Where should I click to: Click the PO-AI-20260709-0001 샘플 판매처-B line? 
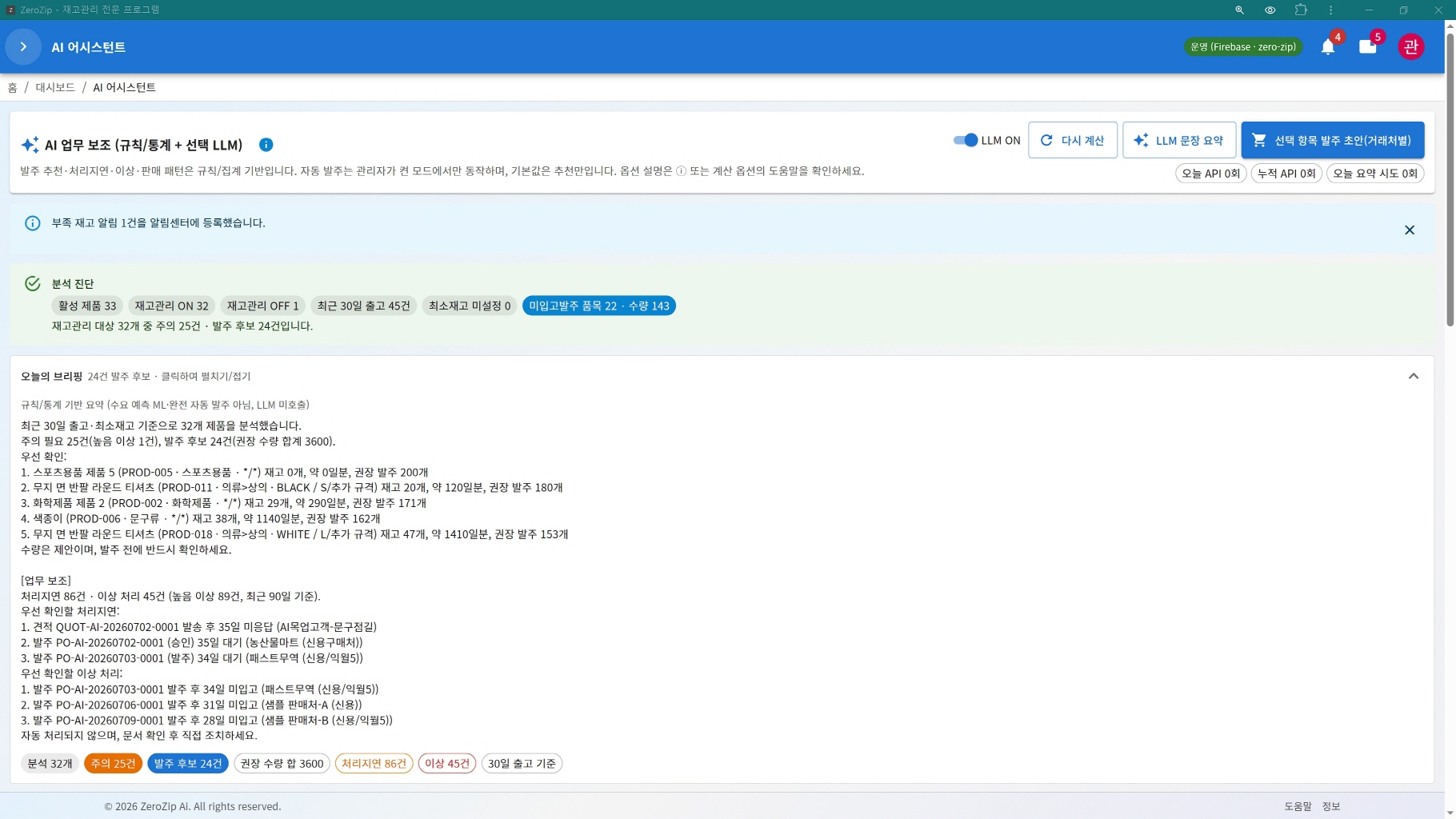click(x=206, y=720)
